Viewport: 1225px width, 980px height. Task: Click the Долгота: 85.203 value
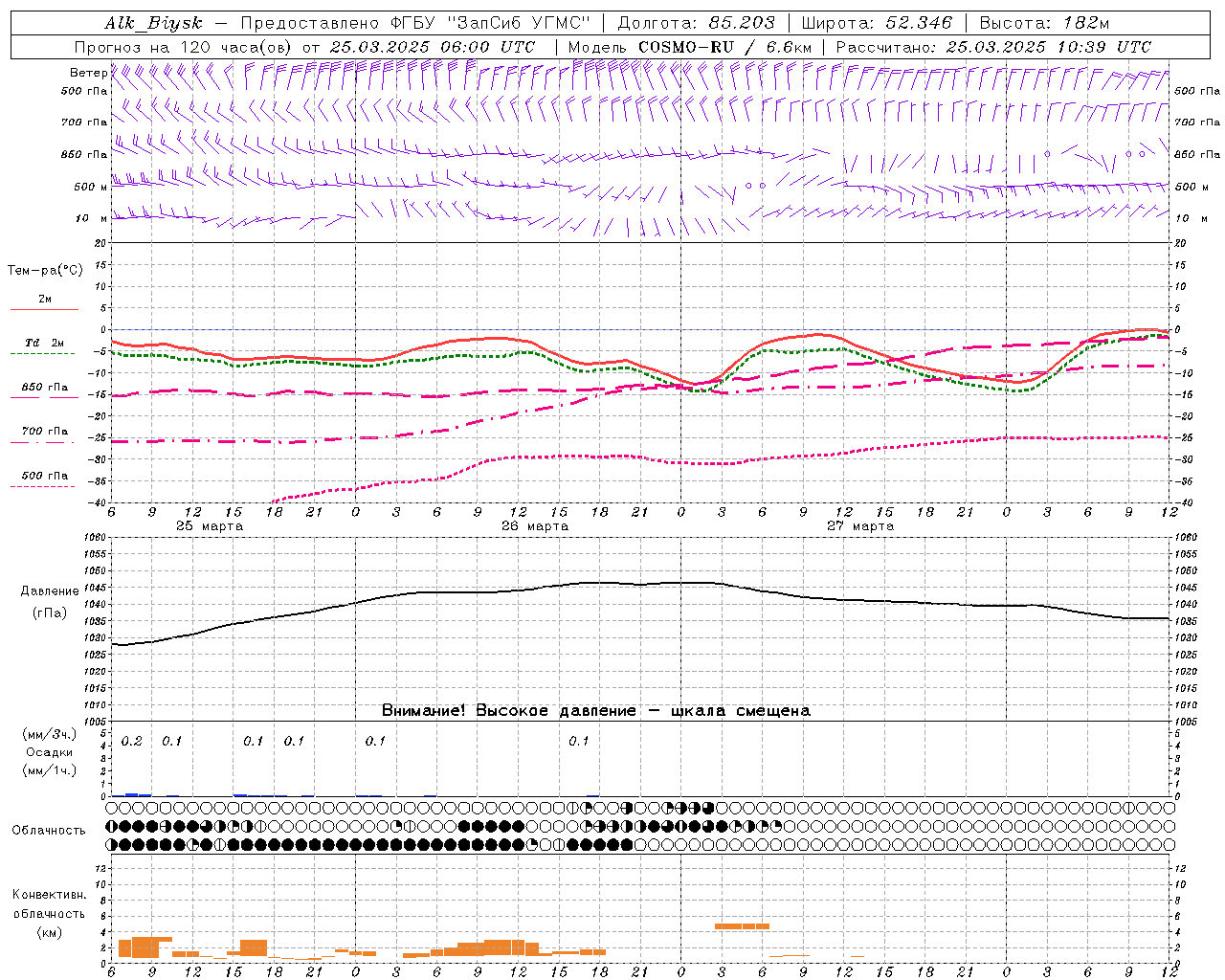696,23
